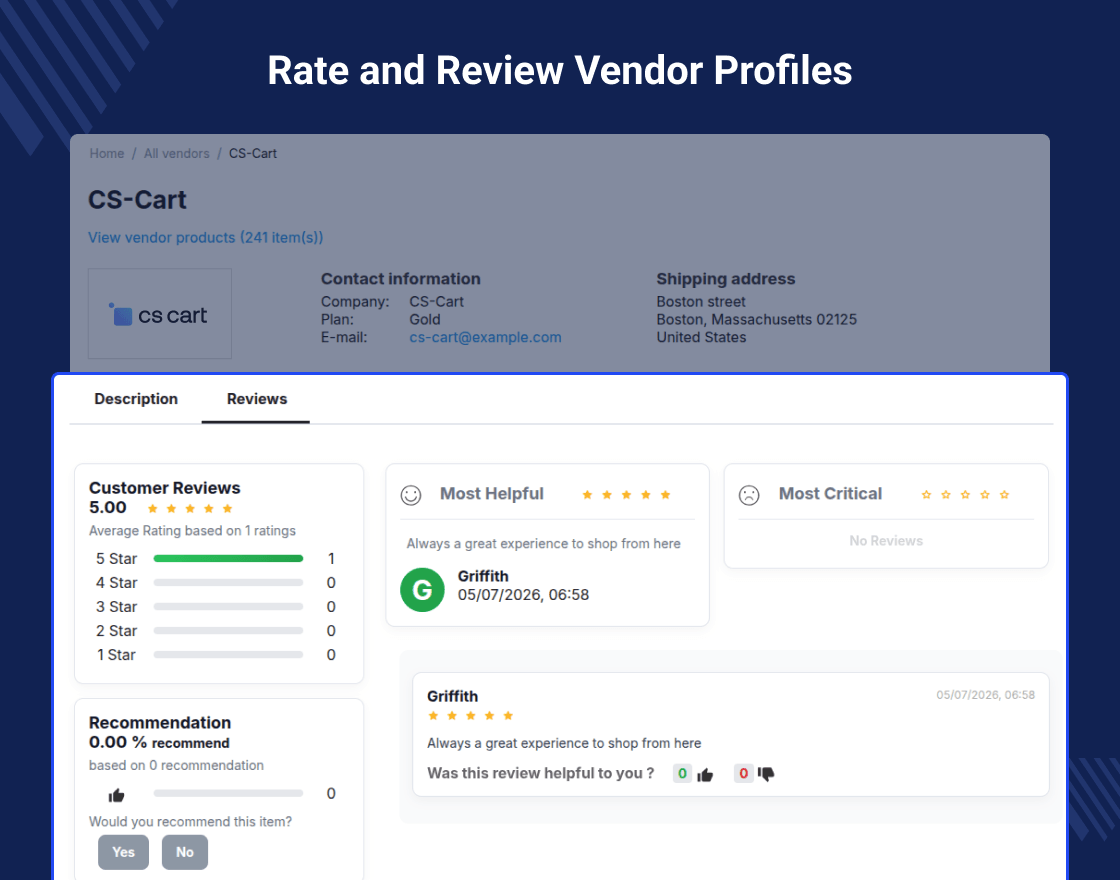Click thumbs down icon on Griffith's review

[766, 774]
